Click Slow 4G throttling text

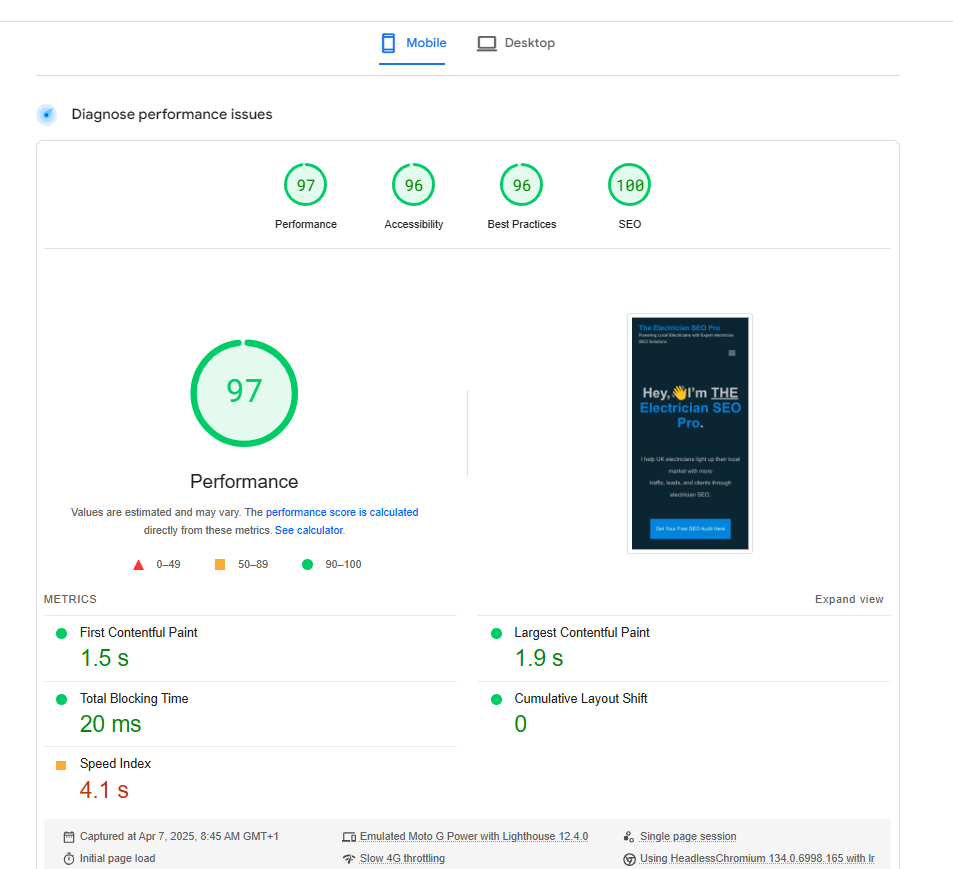(402, 858)
